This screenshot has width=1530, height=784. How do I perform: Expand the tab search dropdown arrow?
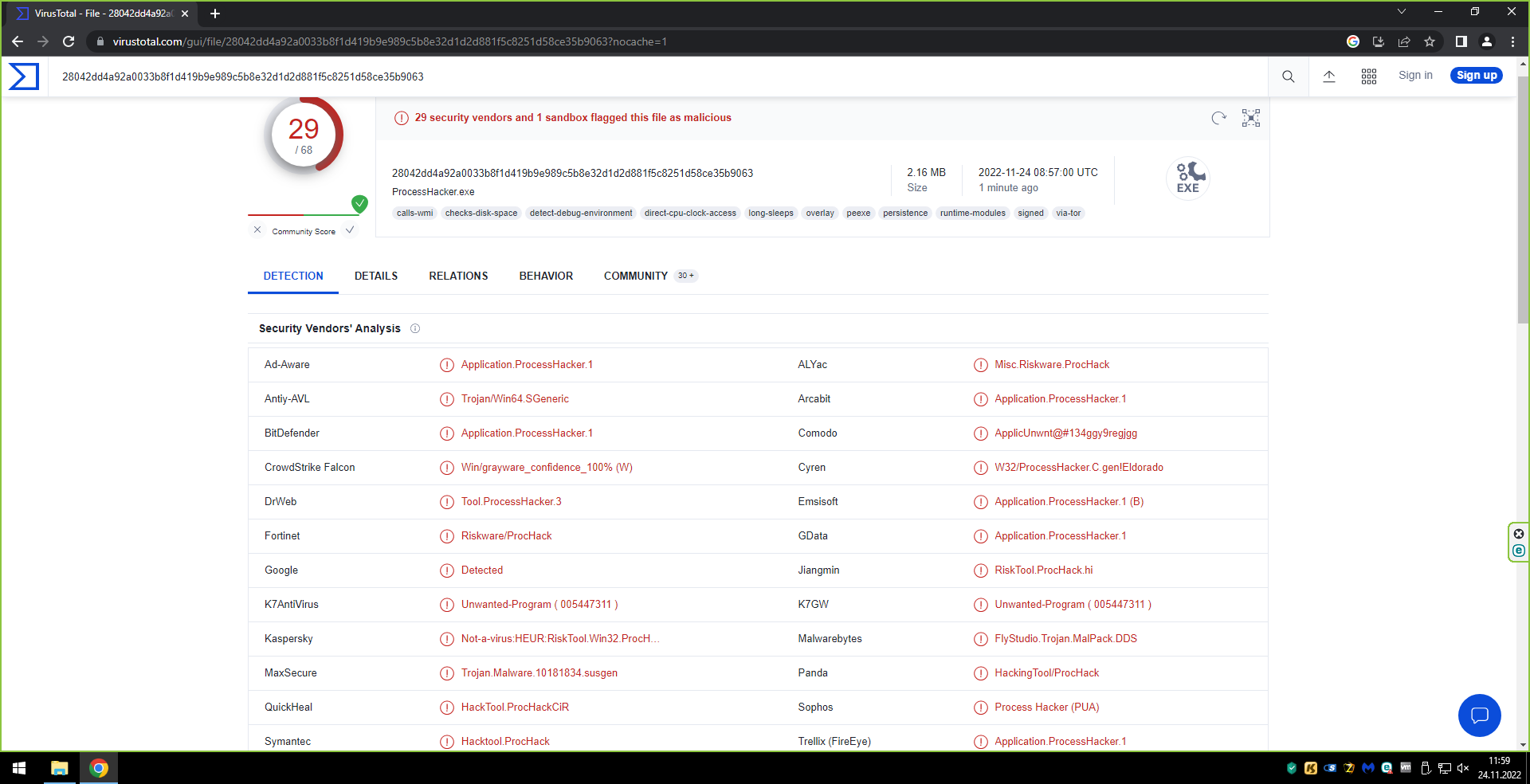pyautogui.click(x=1402, y=12)
